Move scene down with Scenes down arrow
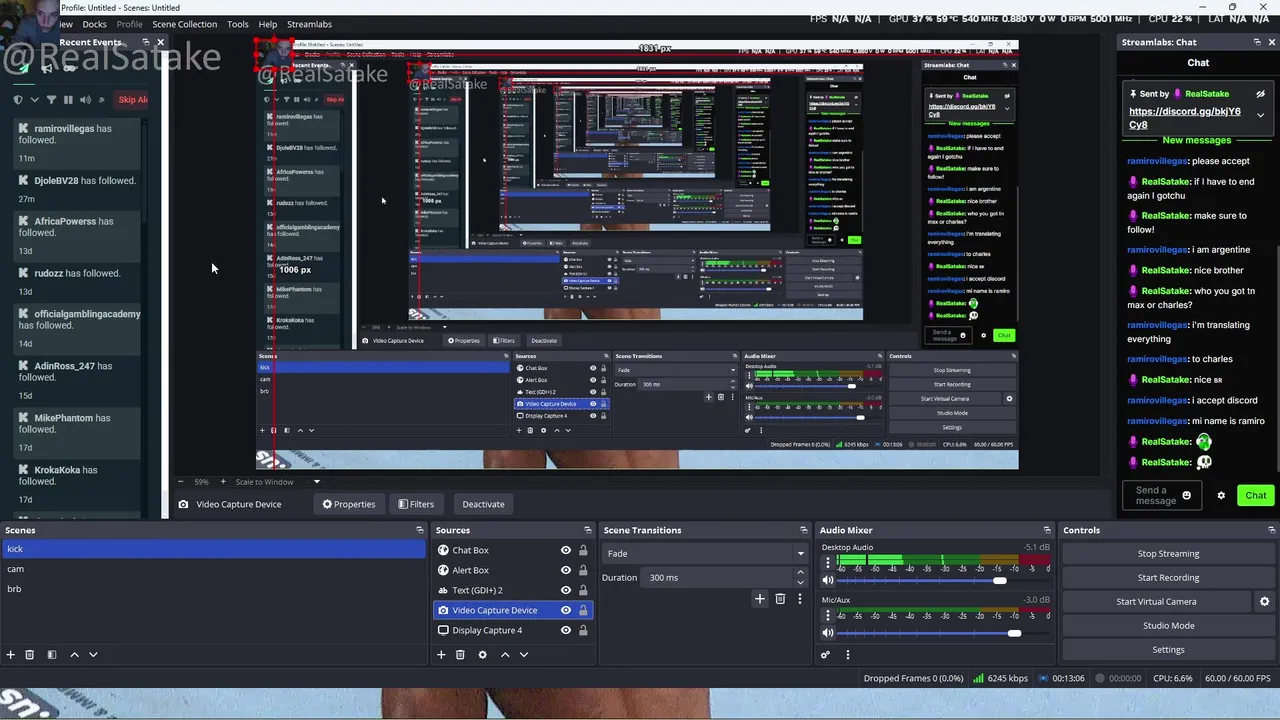 [93, 654]
